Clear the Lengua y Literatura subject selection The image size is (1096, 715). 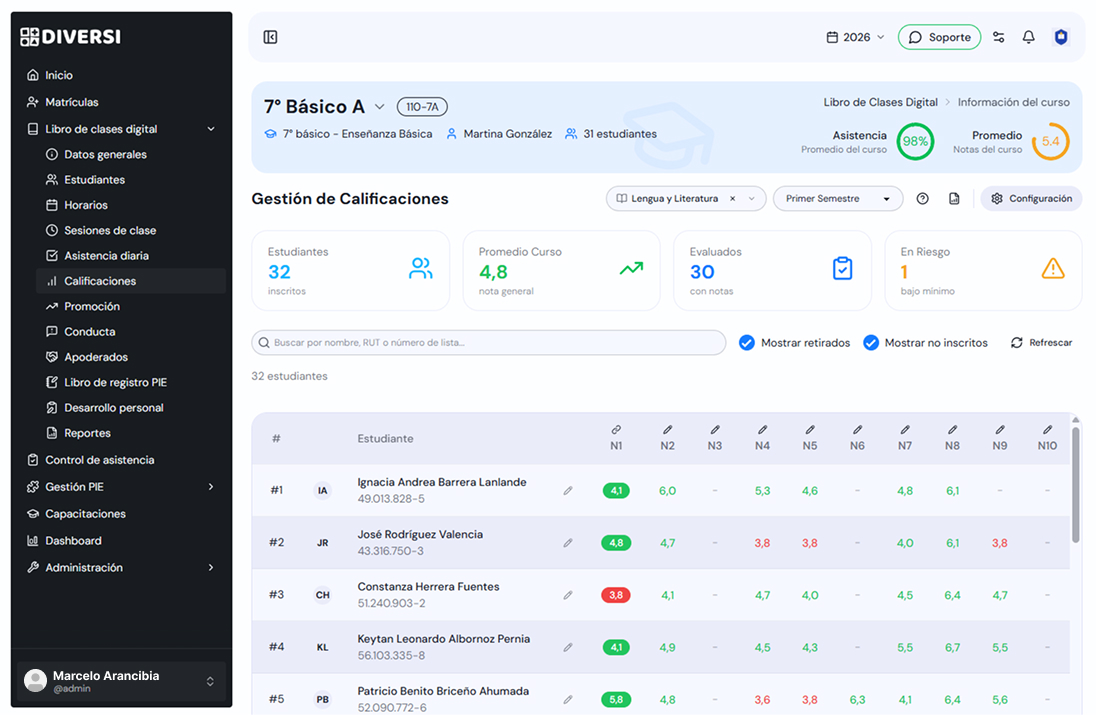[733, 198]
